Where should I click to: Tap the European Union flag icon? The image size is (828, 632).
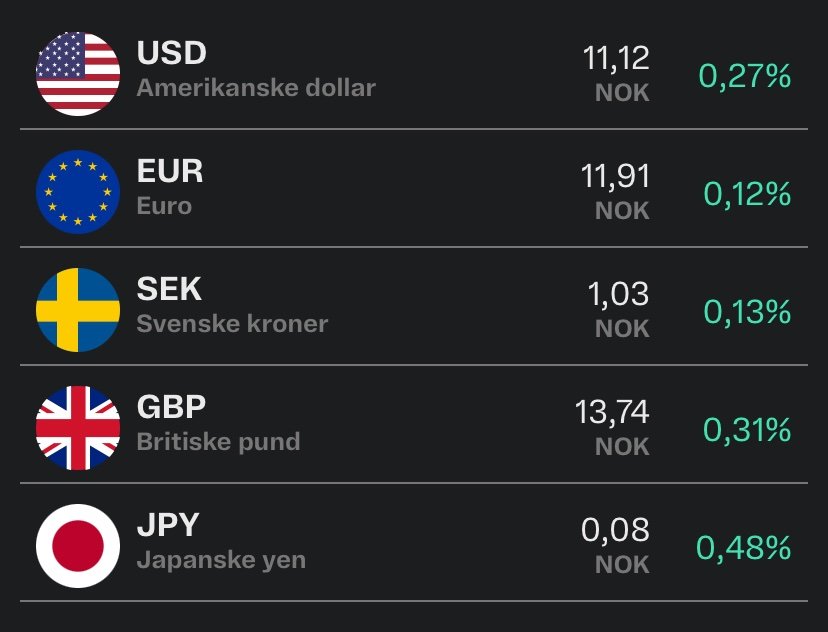coord(78,192)
